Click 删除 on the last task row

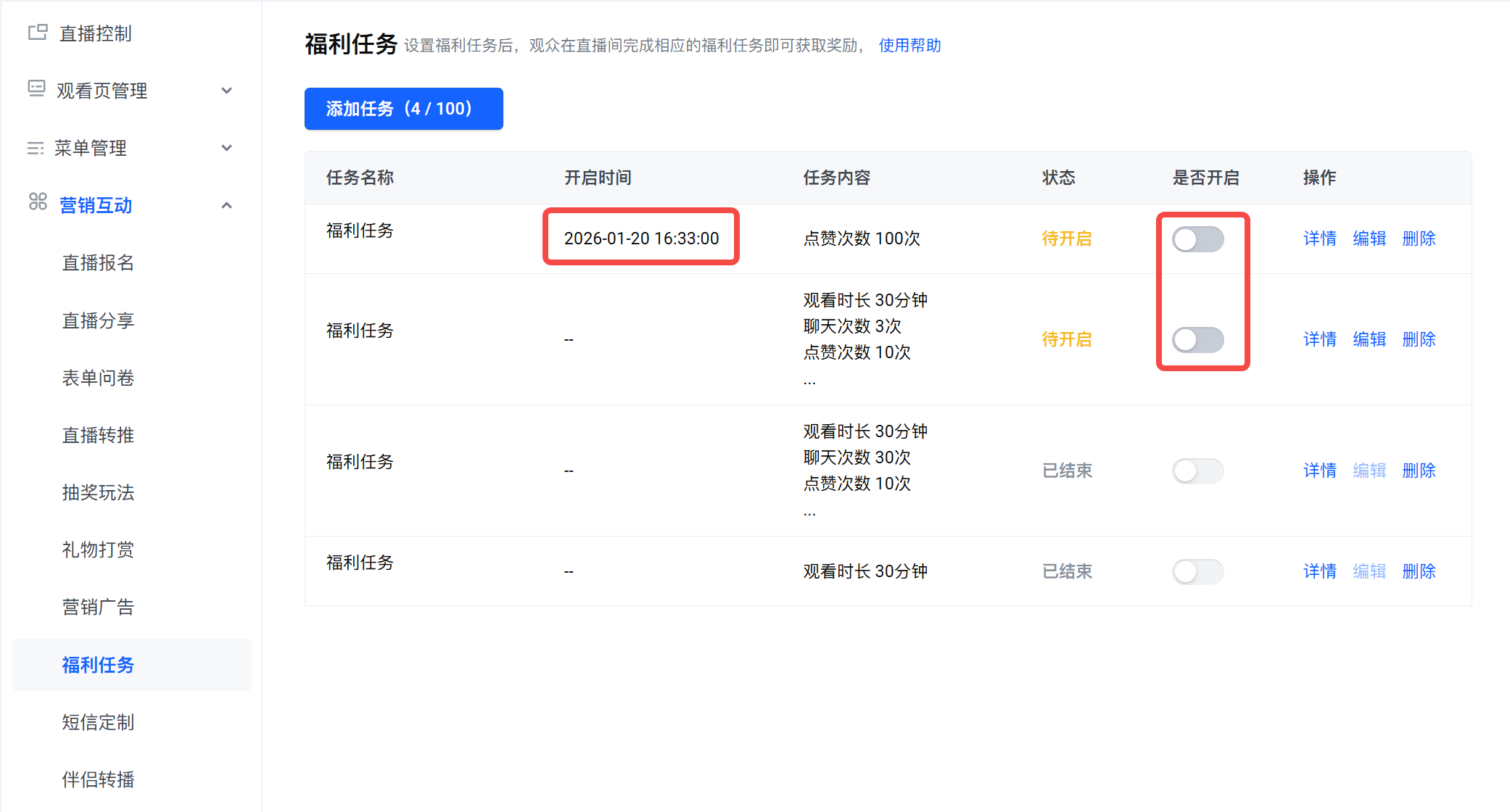click(x=1419, y=571)
